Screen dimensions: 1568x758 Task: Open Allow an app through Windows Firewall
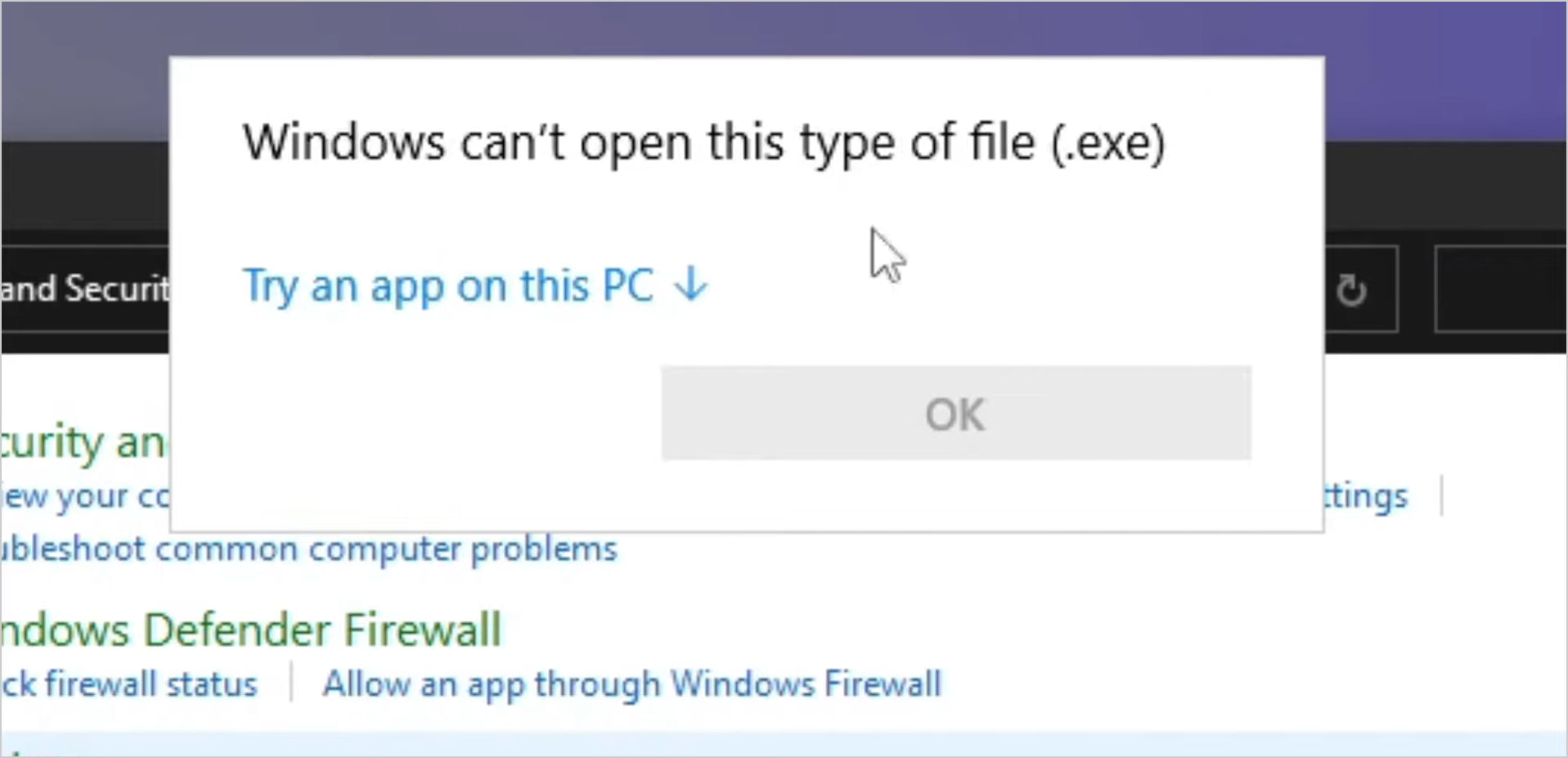[632, 684]
